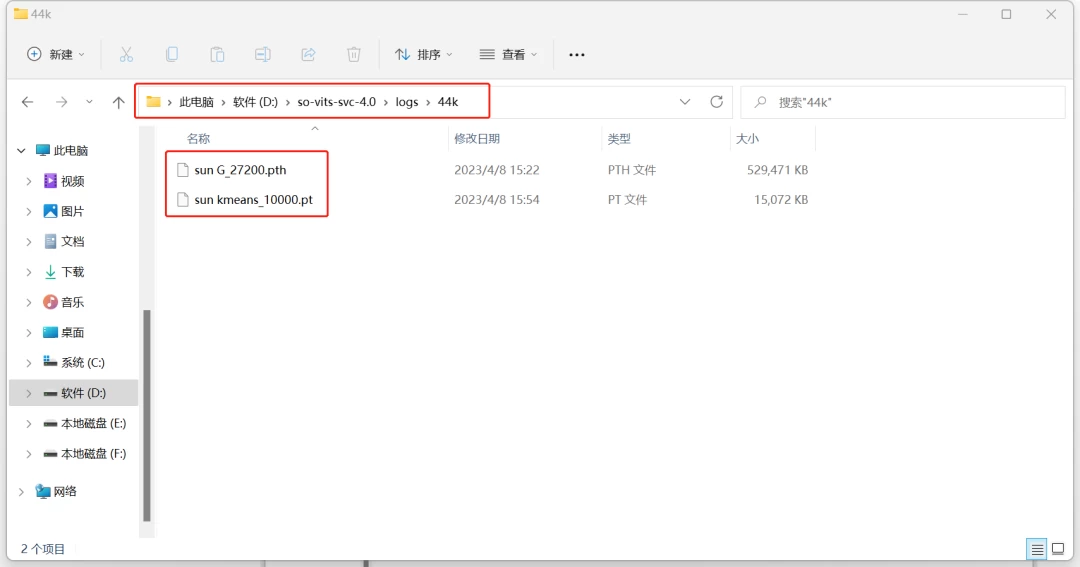Go forward with the right arrow
The width and height of the screenshot is (1080, 567).
[x=61, y=102]
